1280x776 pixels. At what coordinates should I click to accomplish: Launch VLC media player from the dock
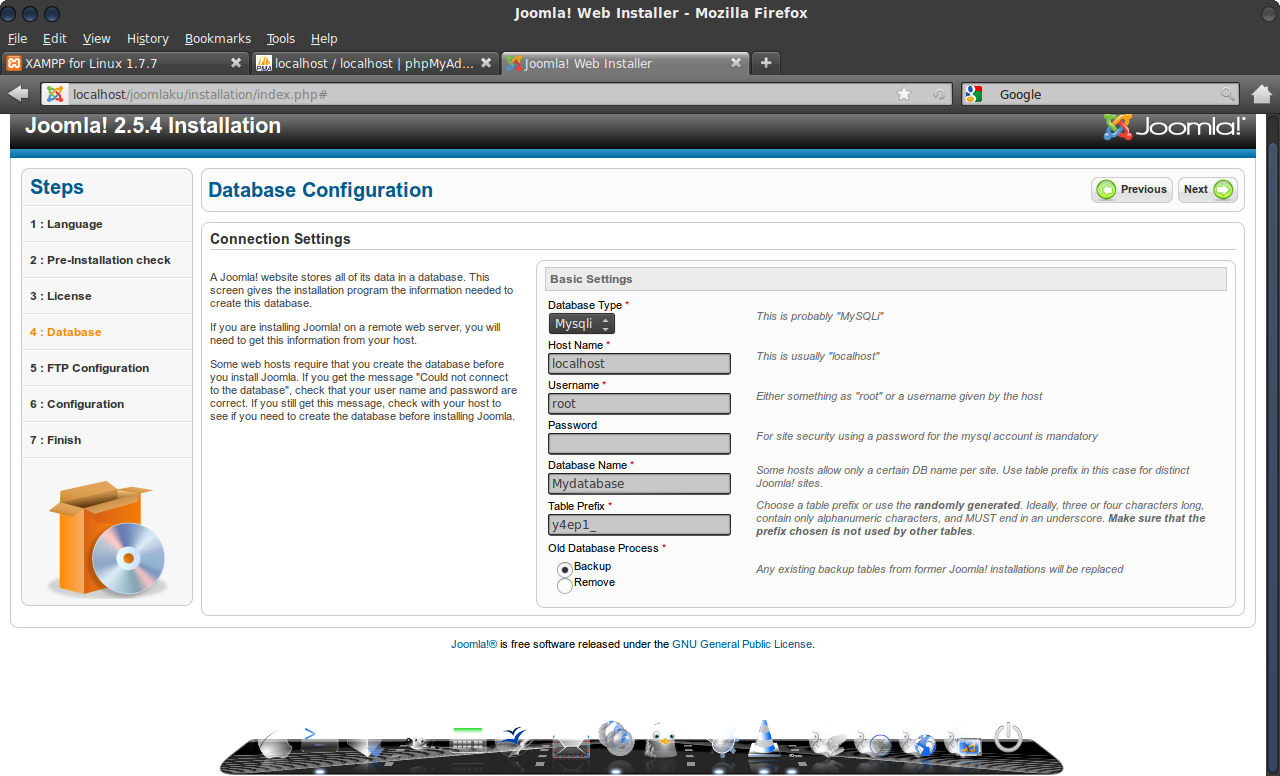coord(764,741)
